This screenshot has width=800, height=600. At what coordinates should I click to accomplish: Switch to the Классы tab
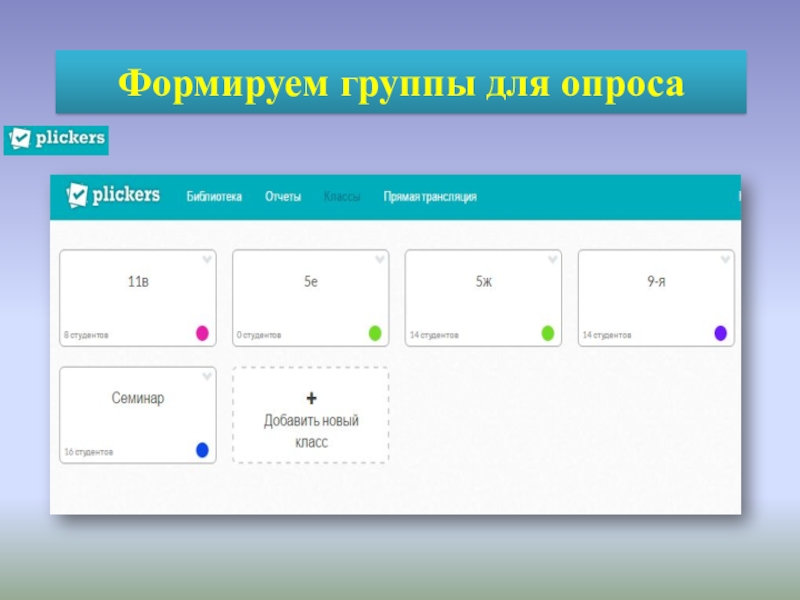pyautogui.click(x=342, y=196)
